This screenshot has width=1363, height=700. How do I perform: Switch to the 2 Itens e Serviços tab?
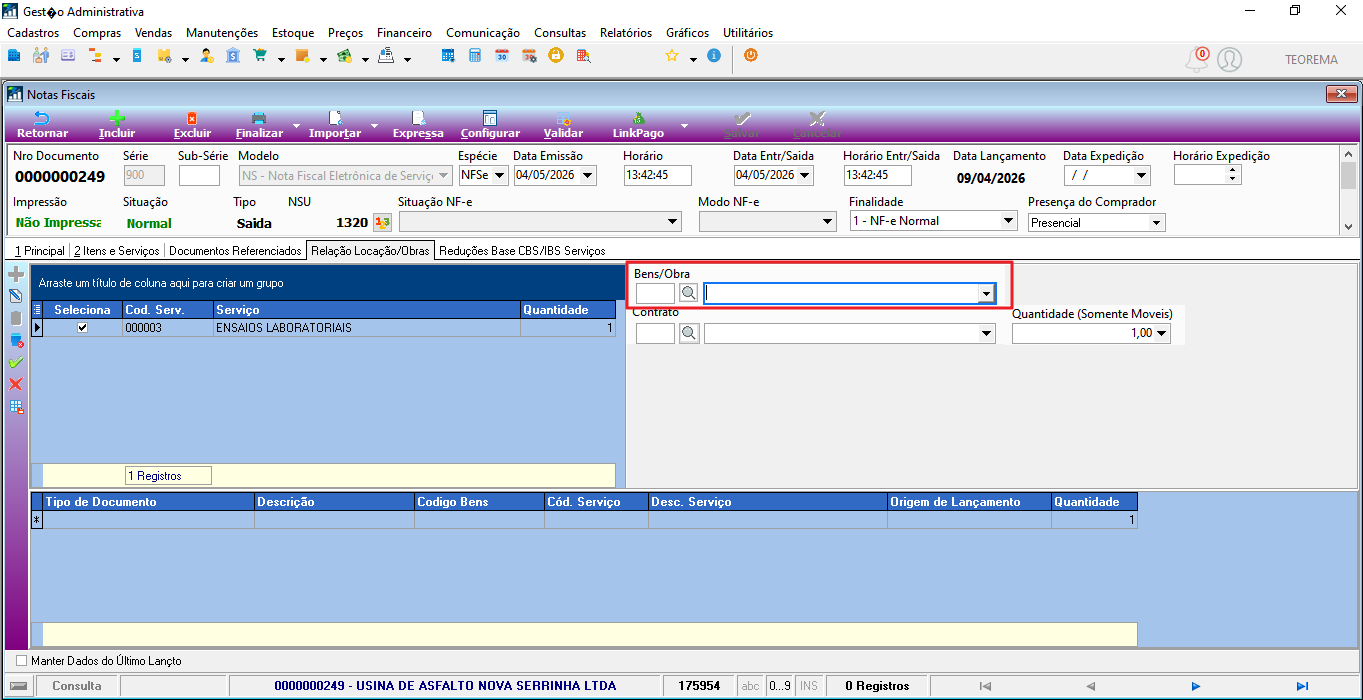point(117,251)
